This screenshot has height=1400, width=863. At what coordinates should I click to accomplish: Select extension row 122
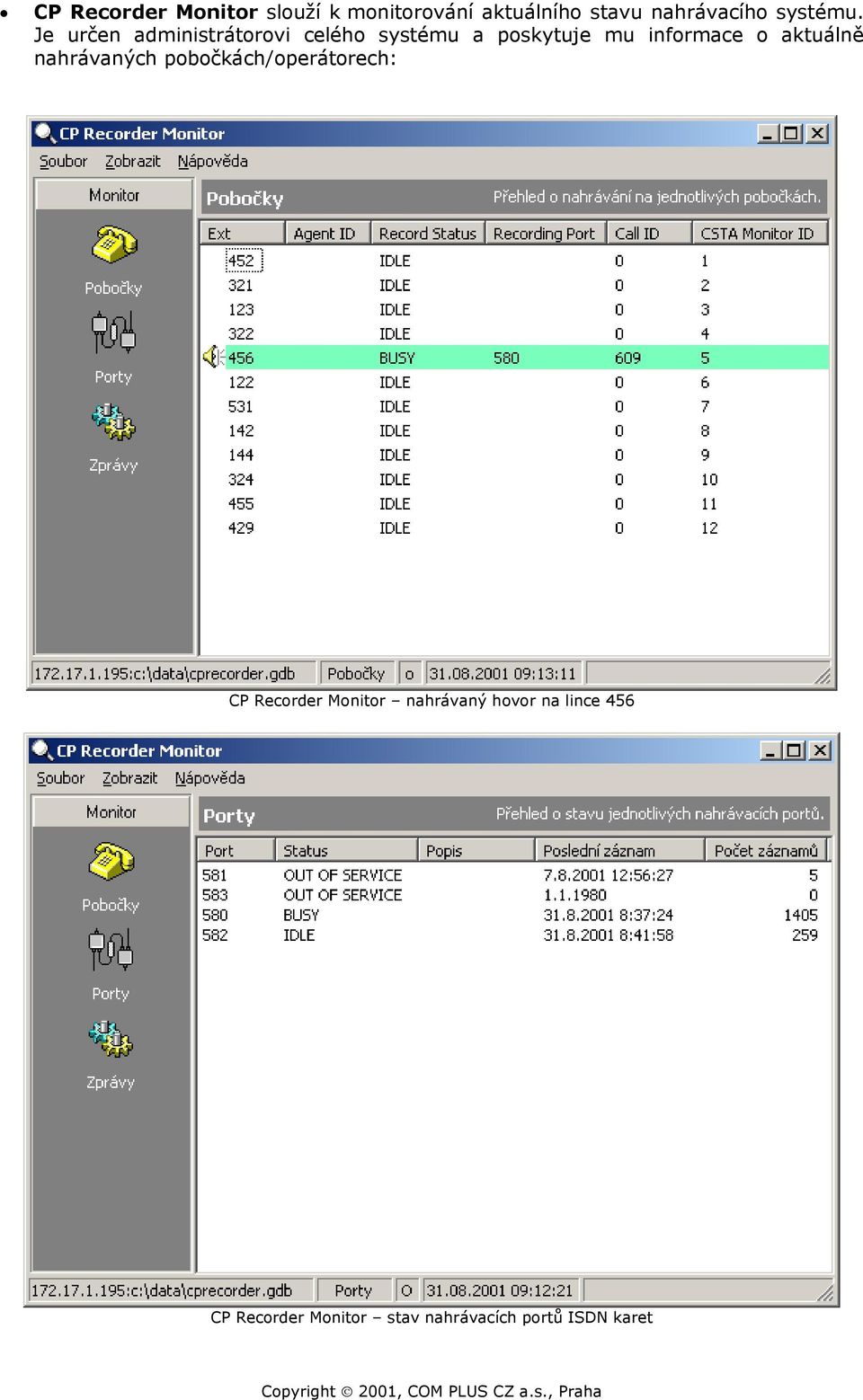[x=513, y=382]
